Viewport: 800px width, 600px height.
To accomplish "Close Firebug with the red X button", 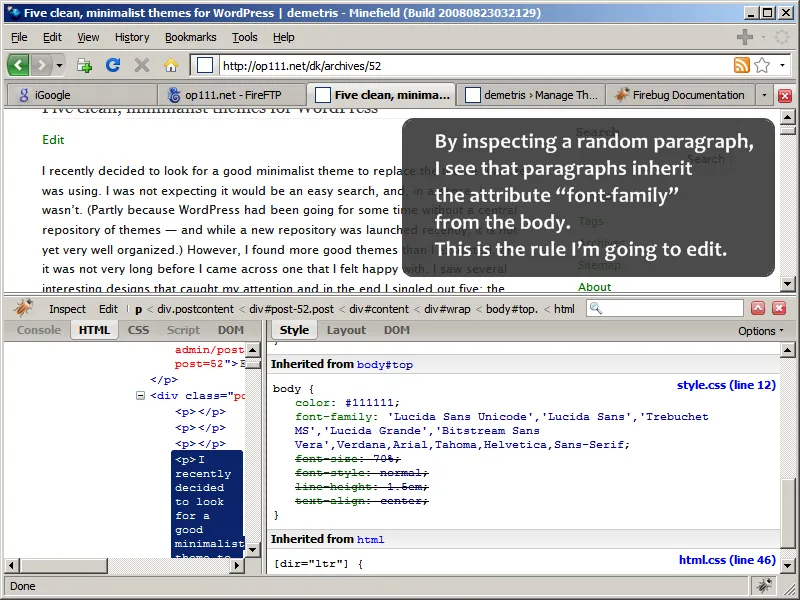I will 779,308.
